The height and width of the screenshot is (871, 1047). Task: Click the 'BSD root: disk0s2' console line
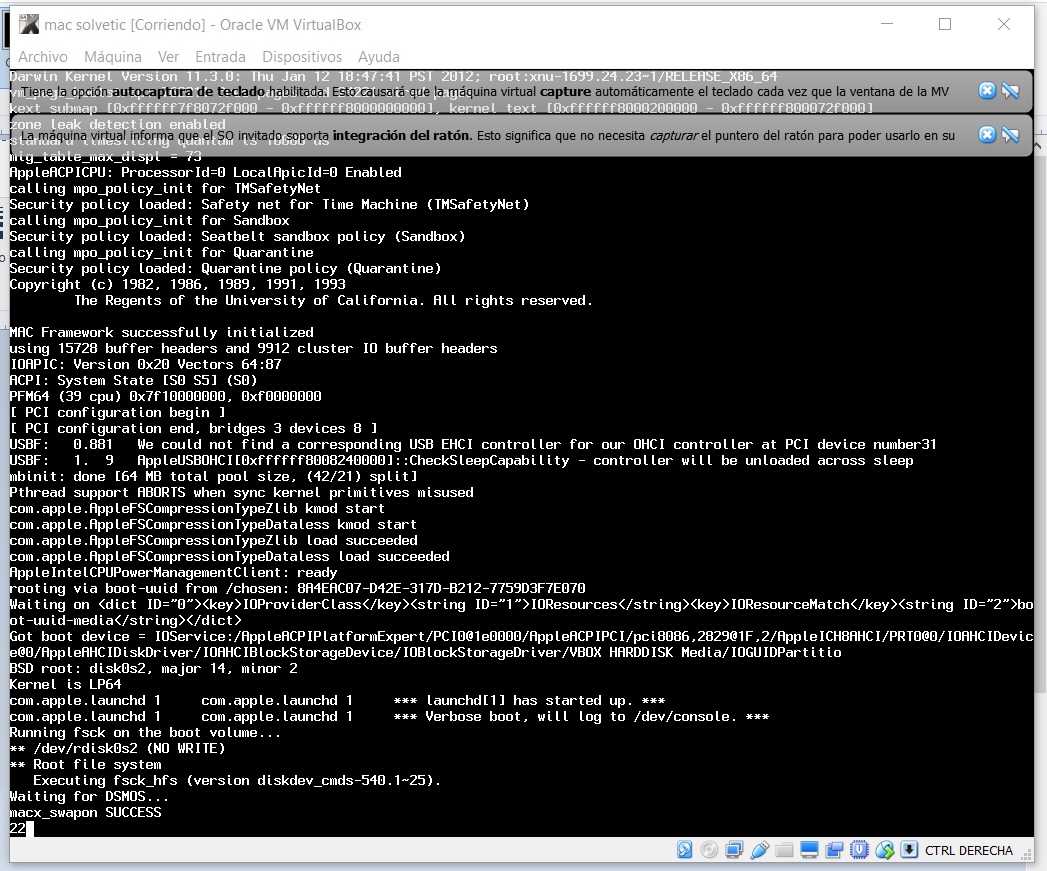point(154,668)
